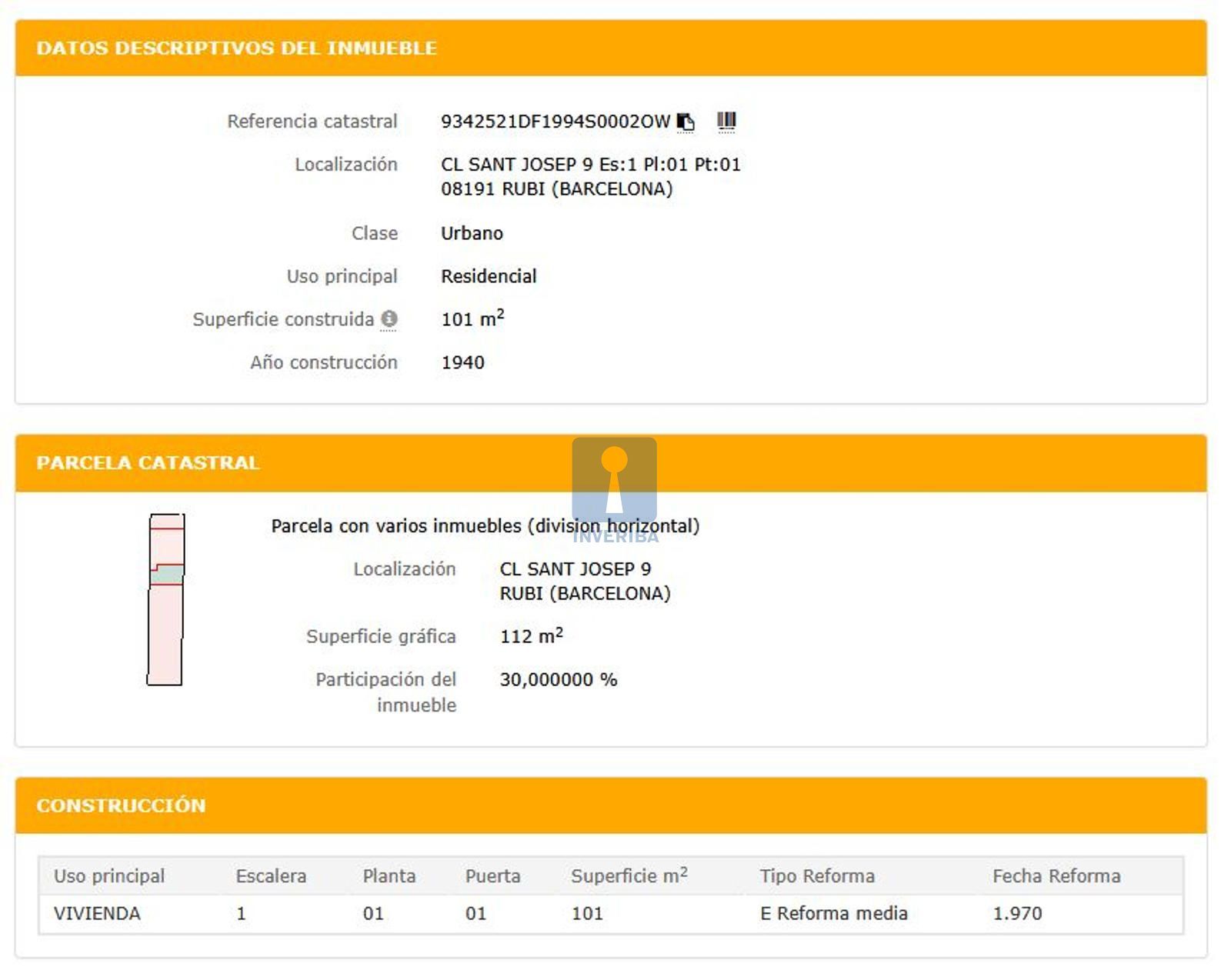Click the CONSTRUCCIÓN section header

pyautogui.click(x=121, y=805)
